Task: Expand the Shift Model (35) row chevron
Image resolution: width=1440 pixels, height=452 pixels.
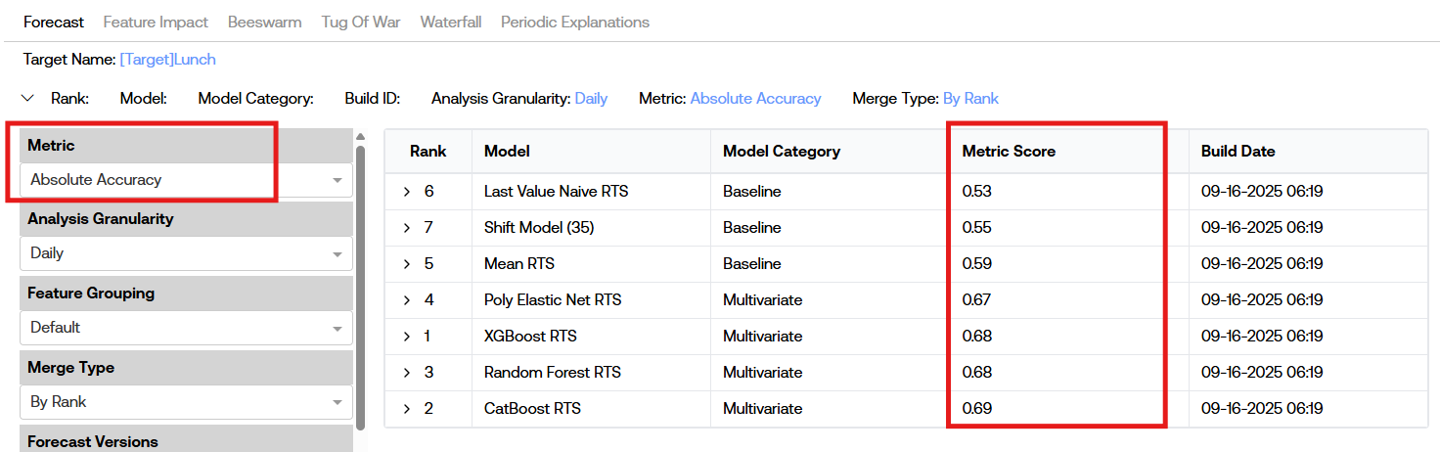Action: click(407, 228)
